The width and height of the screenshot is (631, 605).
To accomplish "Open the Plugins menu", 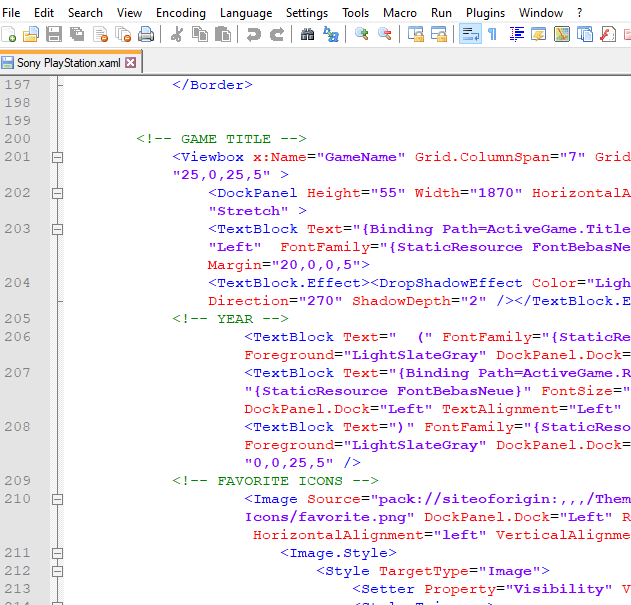I will point(485,13).
